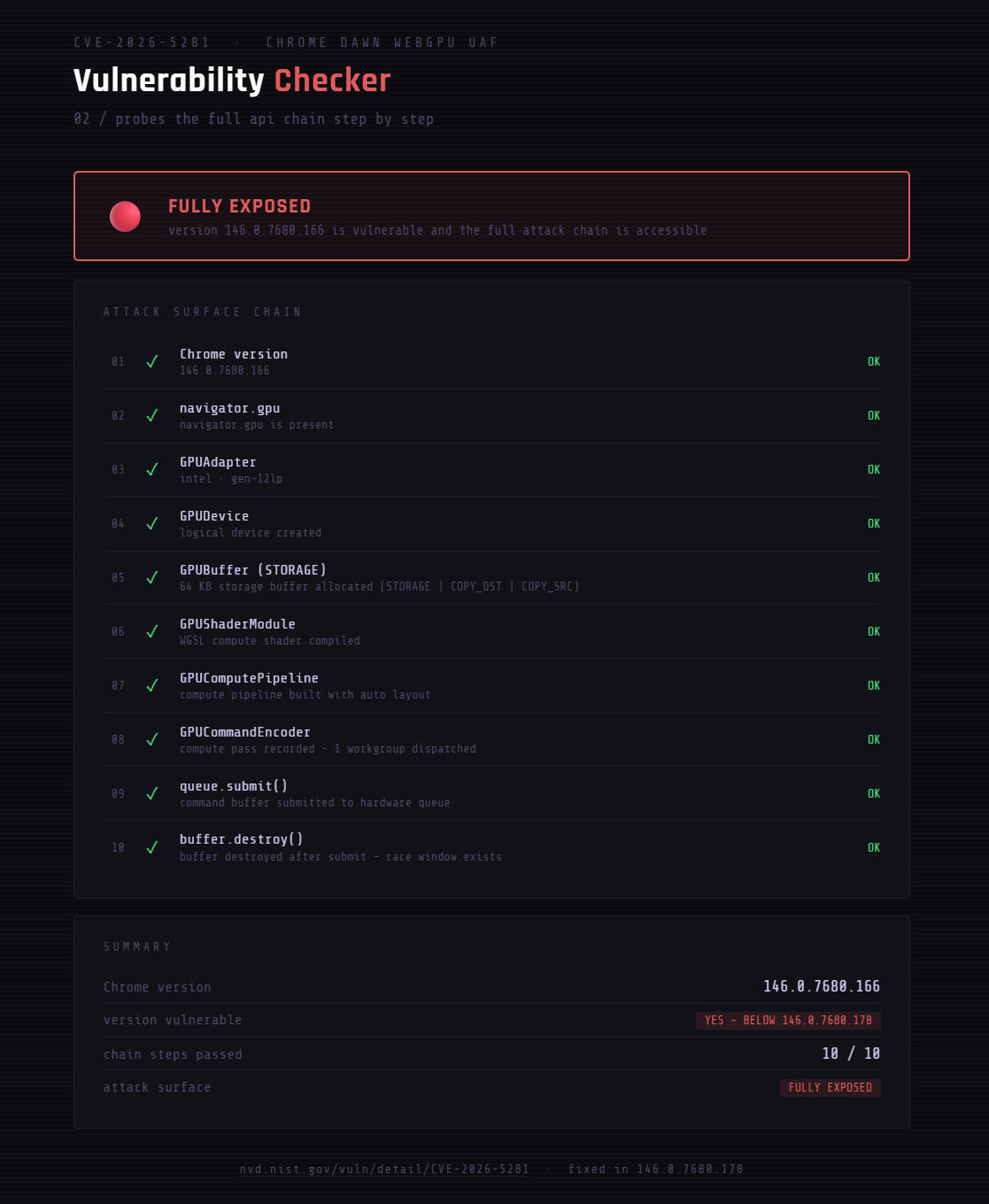Click the YES - BELOW 146.0.7680.178 badge
This screenshot has width=989, height=1204.
tap(788, 1021)
